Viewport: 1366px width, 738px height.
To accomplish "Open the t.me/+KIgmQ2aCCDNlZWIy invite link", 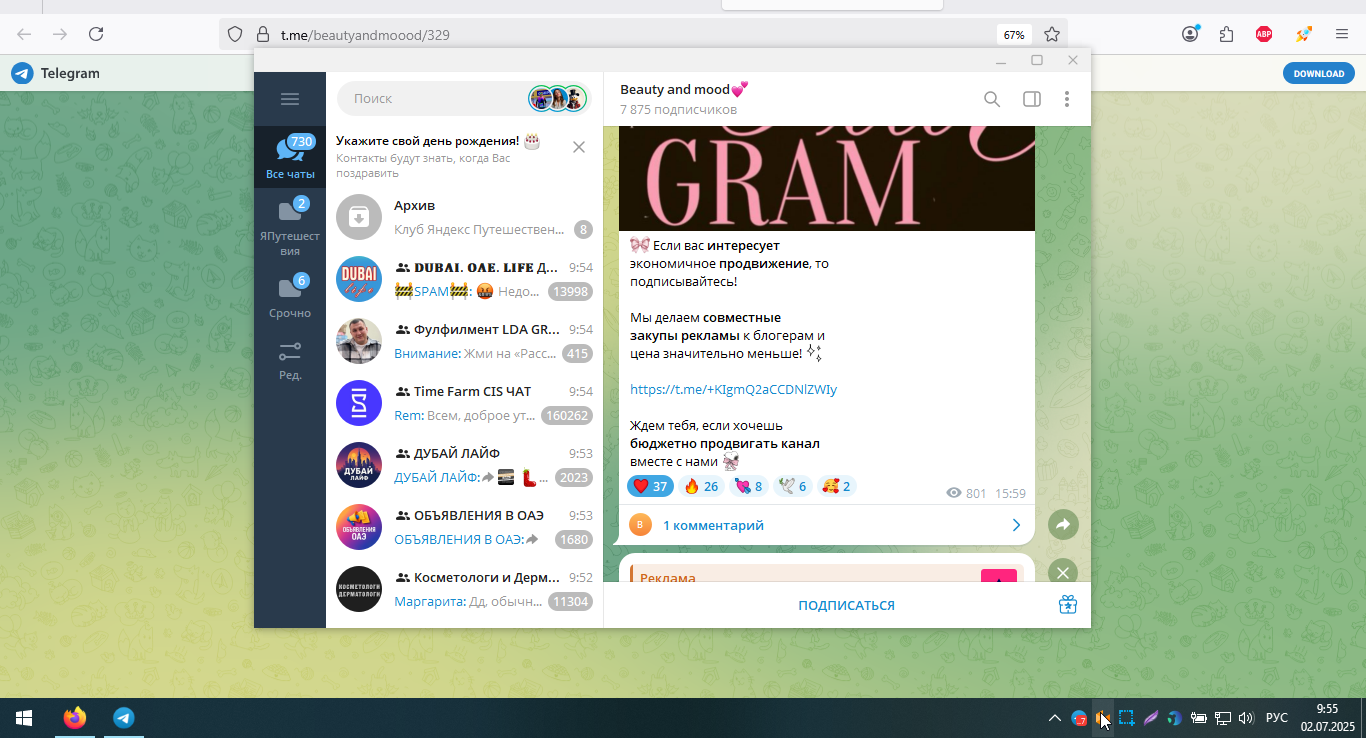I will (733, 390).
